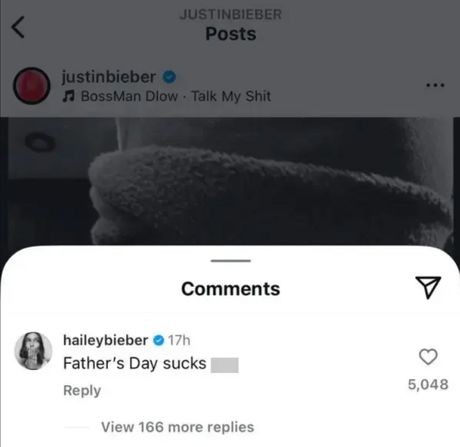Tap haileybieber's verified badge

point(159,340)
